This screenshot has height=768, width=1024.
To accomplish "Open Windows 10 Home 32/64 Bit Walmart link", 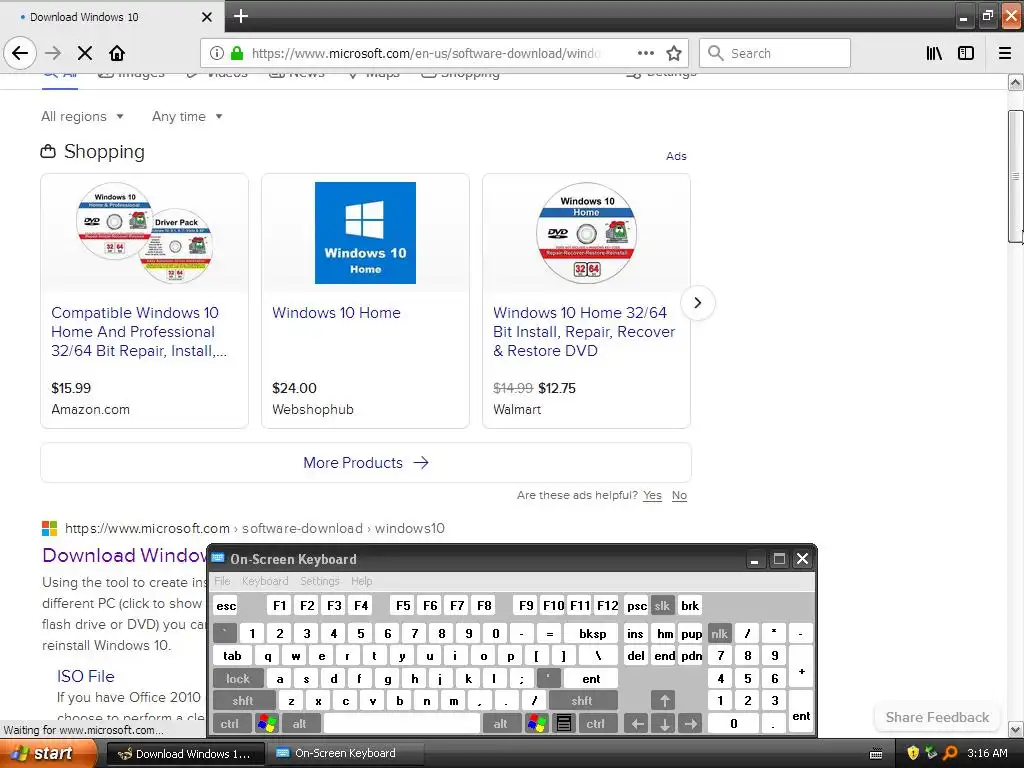I will point(584,332).
